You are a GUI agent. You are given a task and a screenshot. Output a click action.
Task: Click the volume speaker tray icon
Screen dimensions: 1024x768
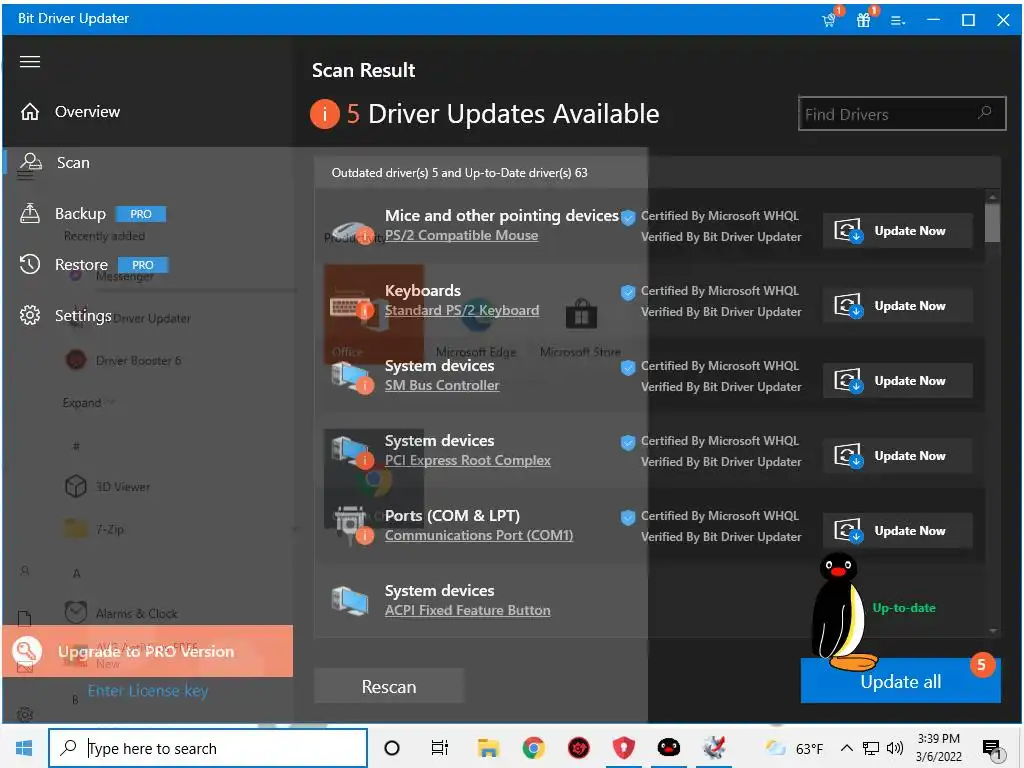click(x=895, y=748)
